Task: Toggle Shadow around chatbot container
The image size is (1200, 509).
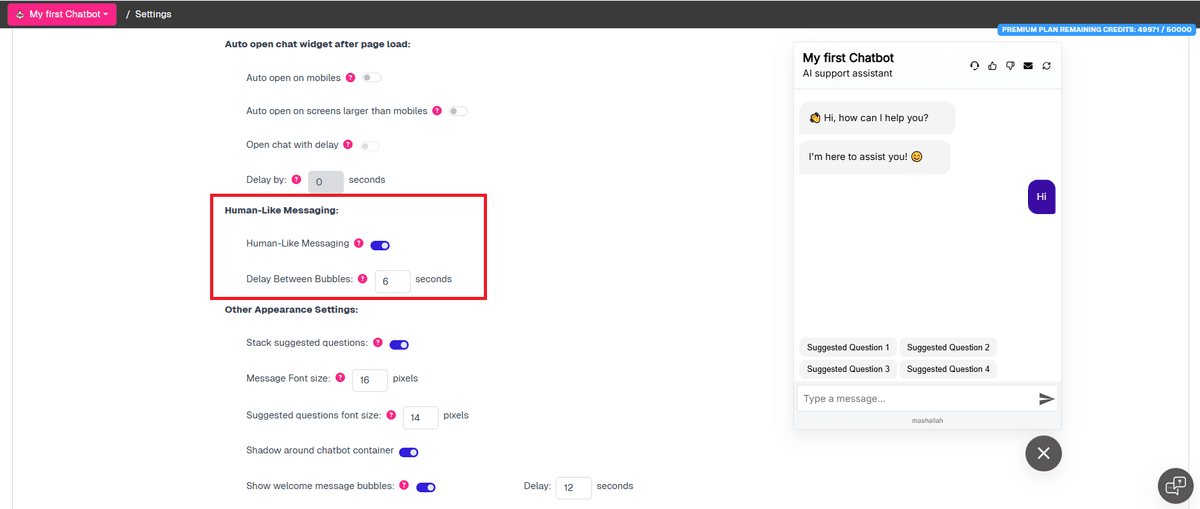Action: point(408,452)
